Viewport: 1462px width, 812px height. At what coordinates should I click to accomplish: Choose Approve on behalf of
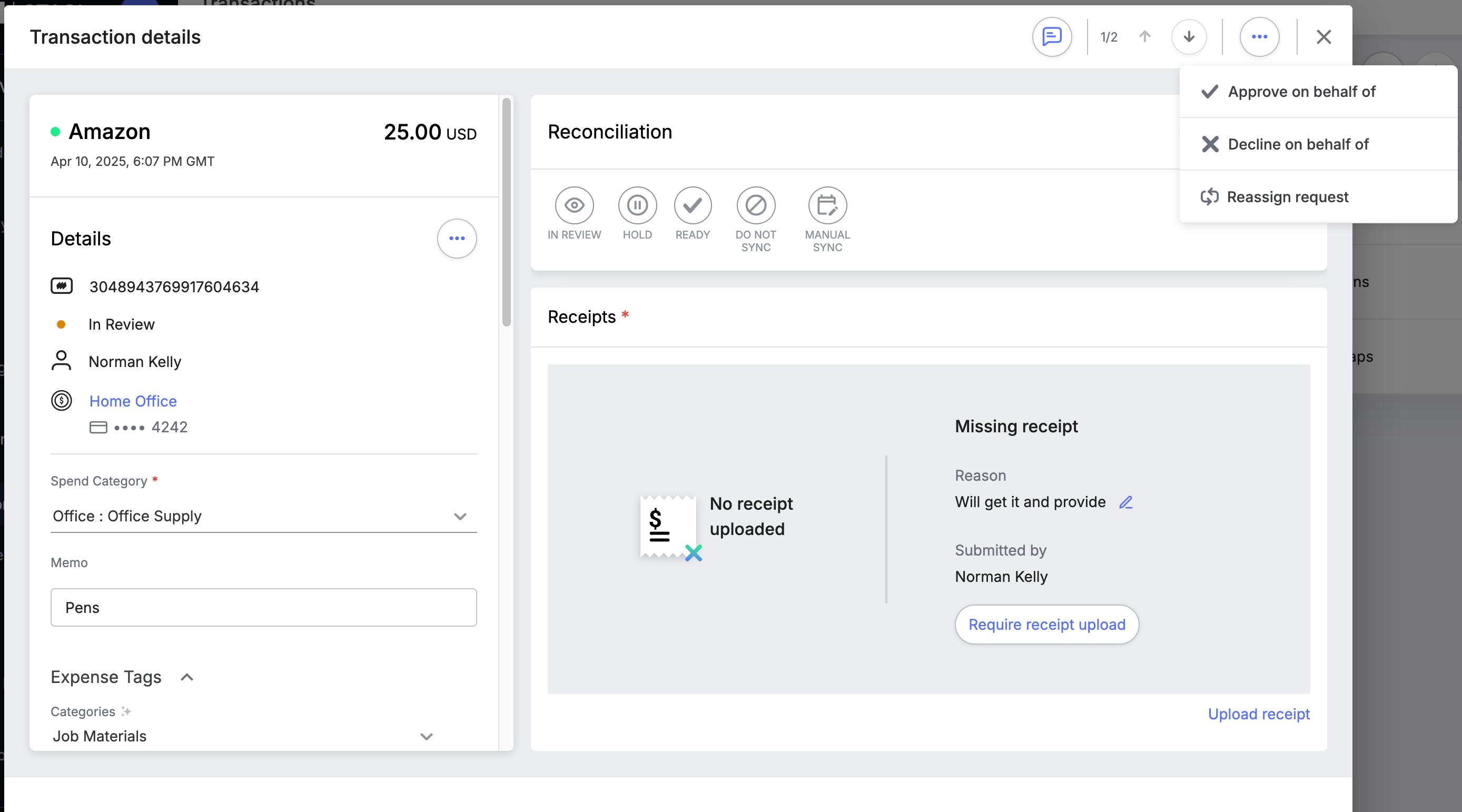[1318, 91]
